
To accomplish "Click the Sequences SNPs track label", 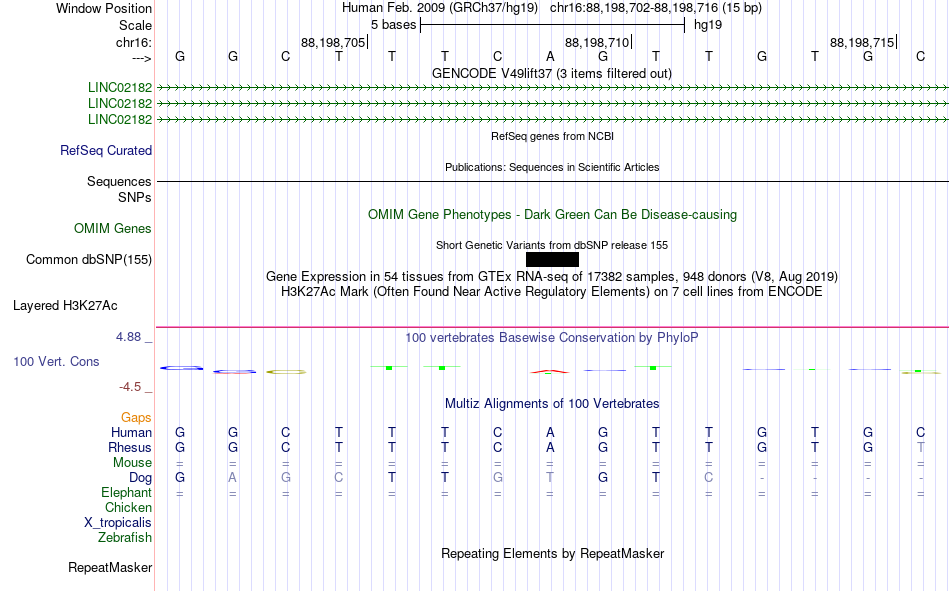I will (x=119, y=190).
